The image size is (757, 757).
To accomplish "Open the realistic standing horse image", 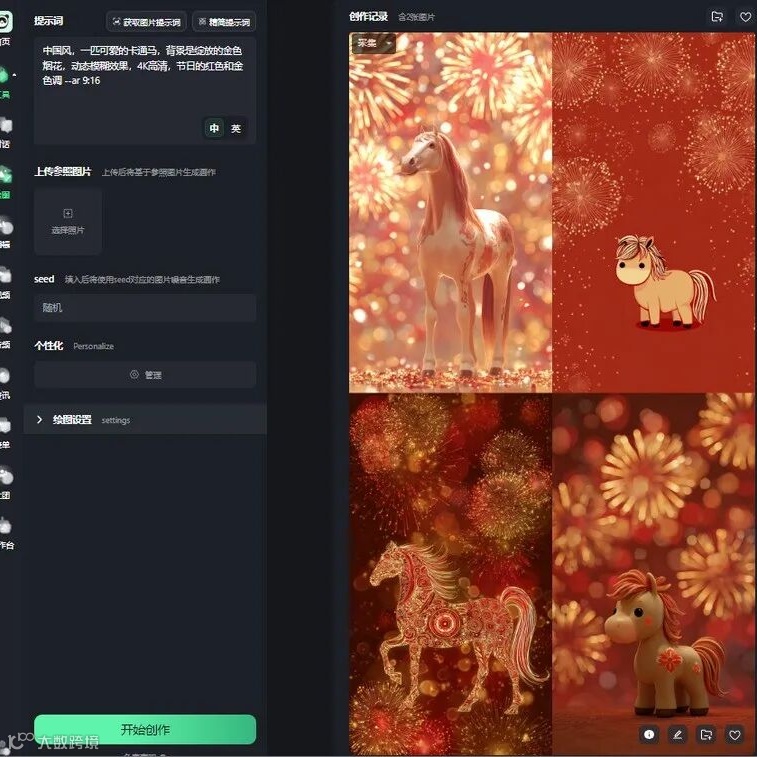I will coord(450,212).
